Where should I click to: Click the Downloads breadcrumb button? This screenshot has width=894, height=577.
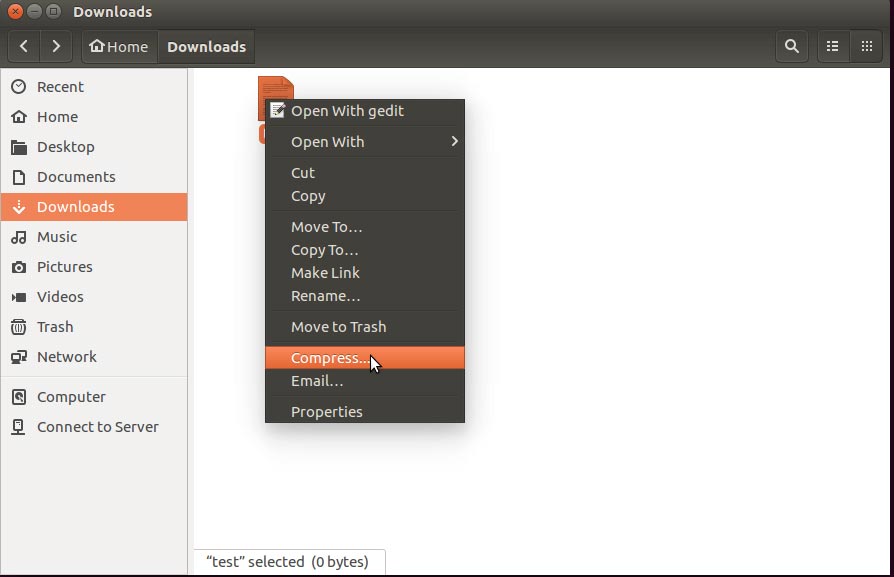pos(206,46)
